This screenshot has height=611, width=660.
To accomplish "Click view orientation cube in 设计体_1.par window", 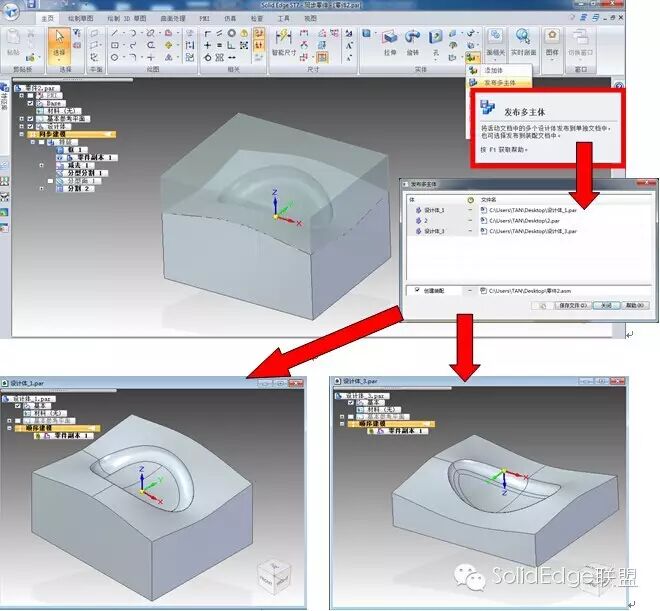I will click(274, 575).
